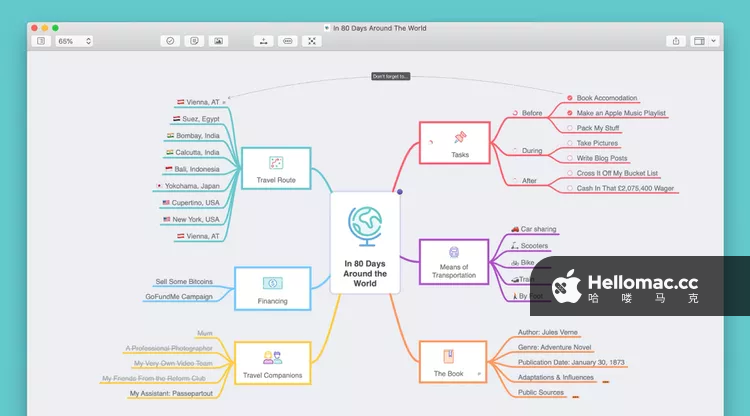This screenshot has height=416, width=750.
Task: Open the zoom percentage dropdown
Action: (x=74, y=41)
